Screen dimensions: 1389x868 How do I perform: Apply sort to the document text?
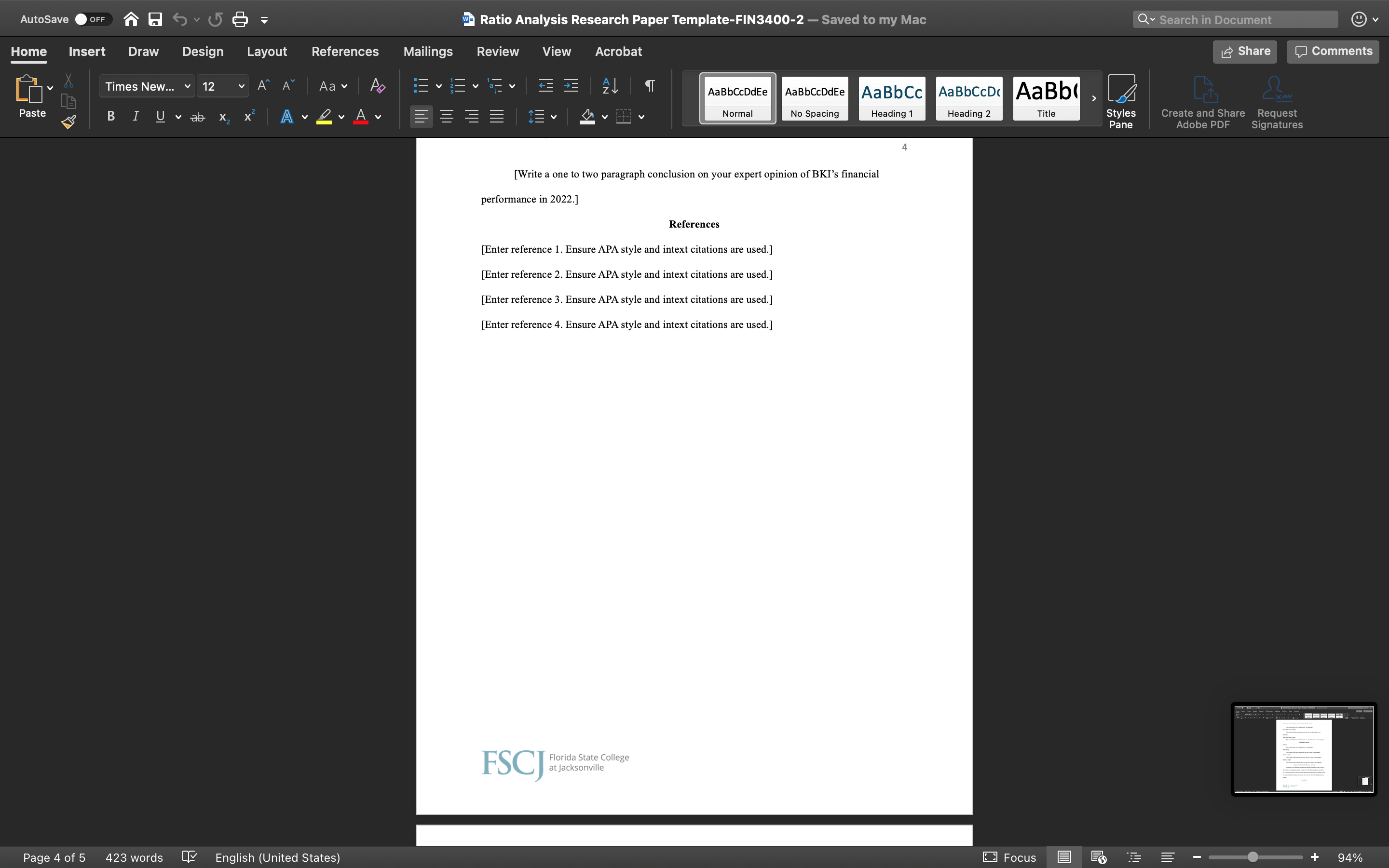click(x=610, y=85)
